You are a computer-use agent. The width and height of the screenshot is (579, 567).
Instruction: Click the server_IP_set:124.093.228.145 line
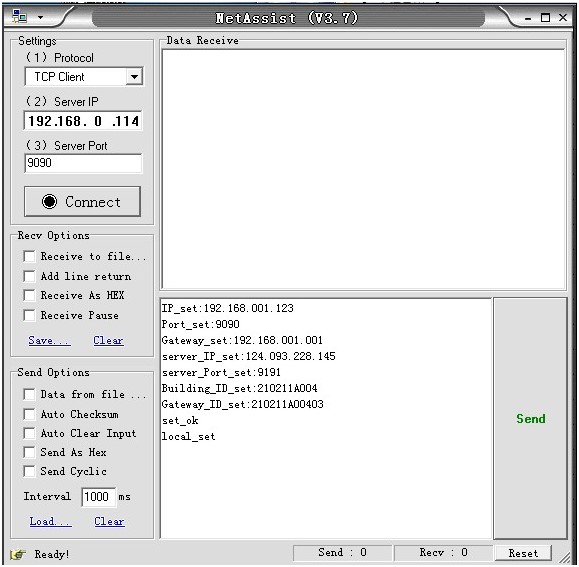coord(249,356)
